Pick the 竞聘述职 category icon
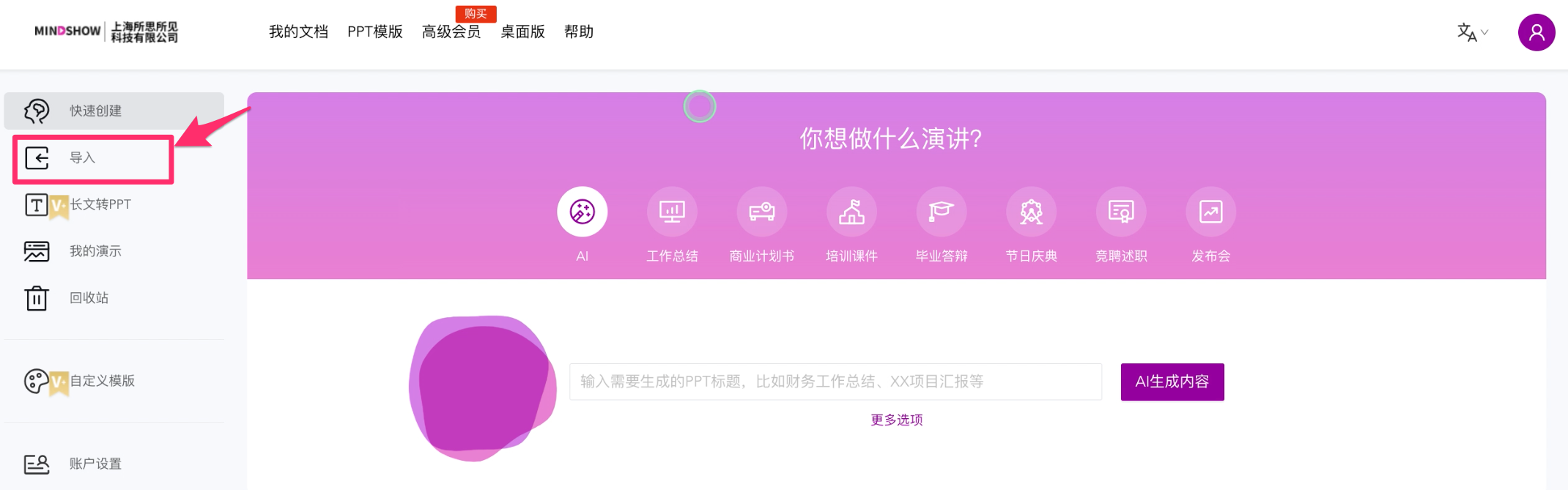 click(1121, 212)
